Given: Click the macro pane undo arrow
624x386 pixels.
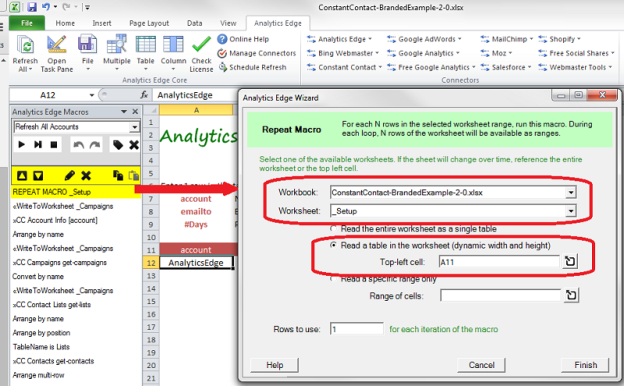Looking at the screenshot, I should [x=78, y=145].
